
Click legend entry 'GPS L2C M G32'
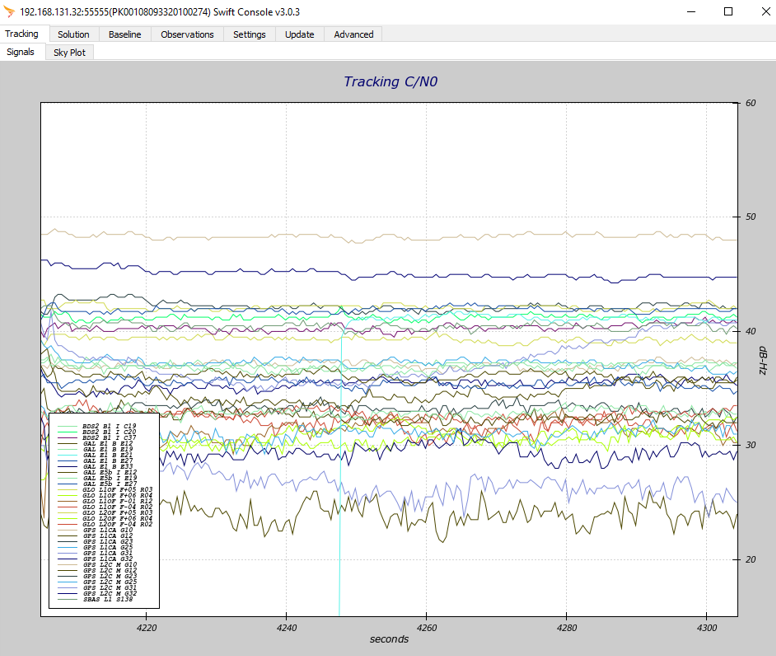[x=97, y=593]
